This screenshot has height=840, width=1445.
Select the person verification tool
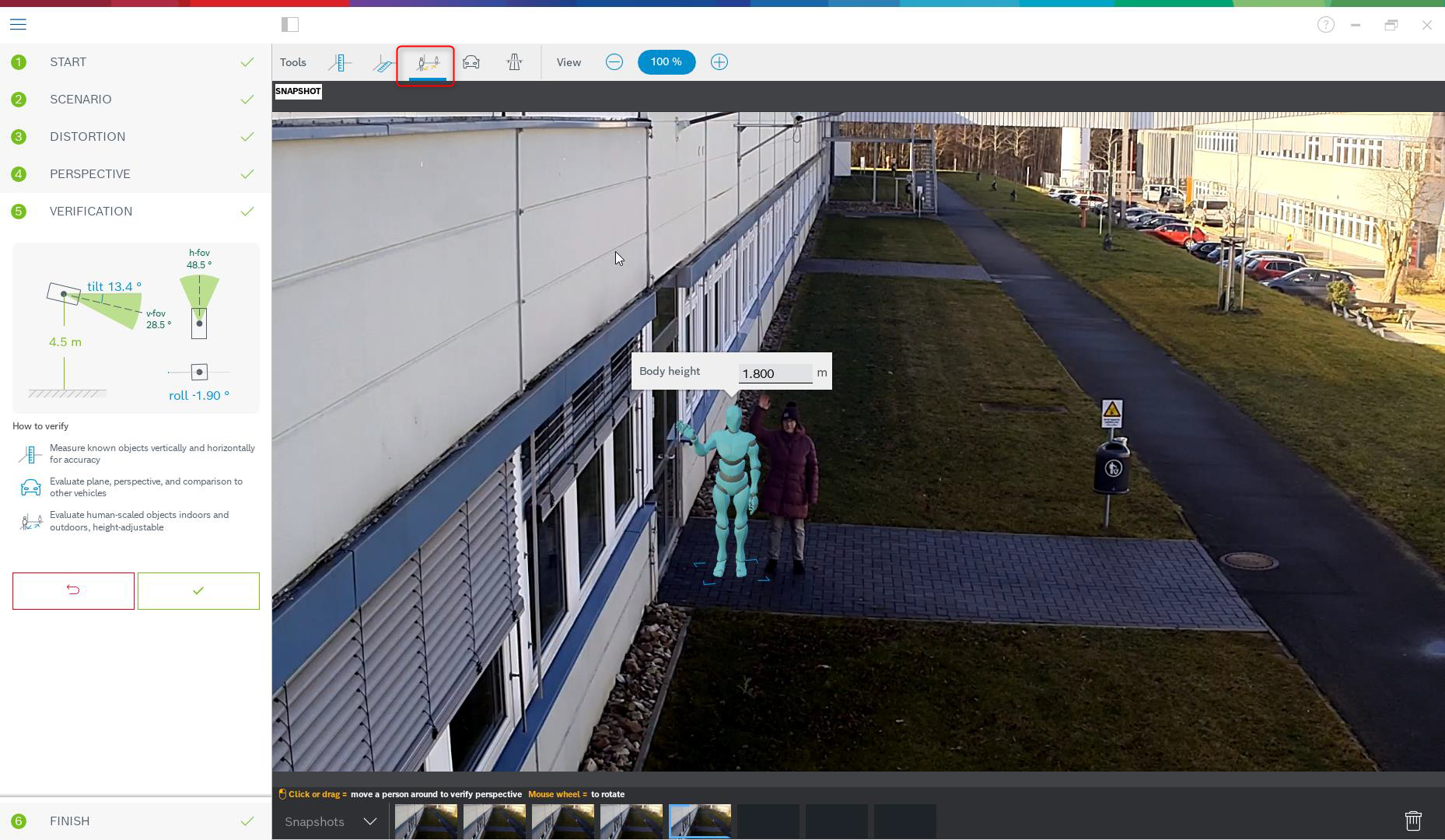point(426,63)
